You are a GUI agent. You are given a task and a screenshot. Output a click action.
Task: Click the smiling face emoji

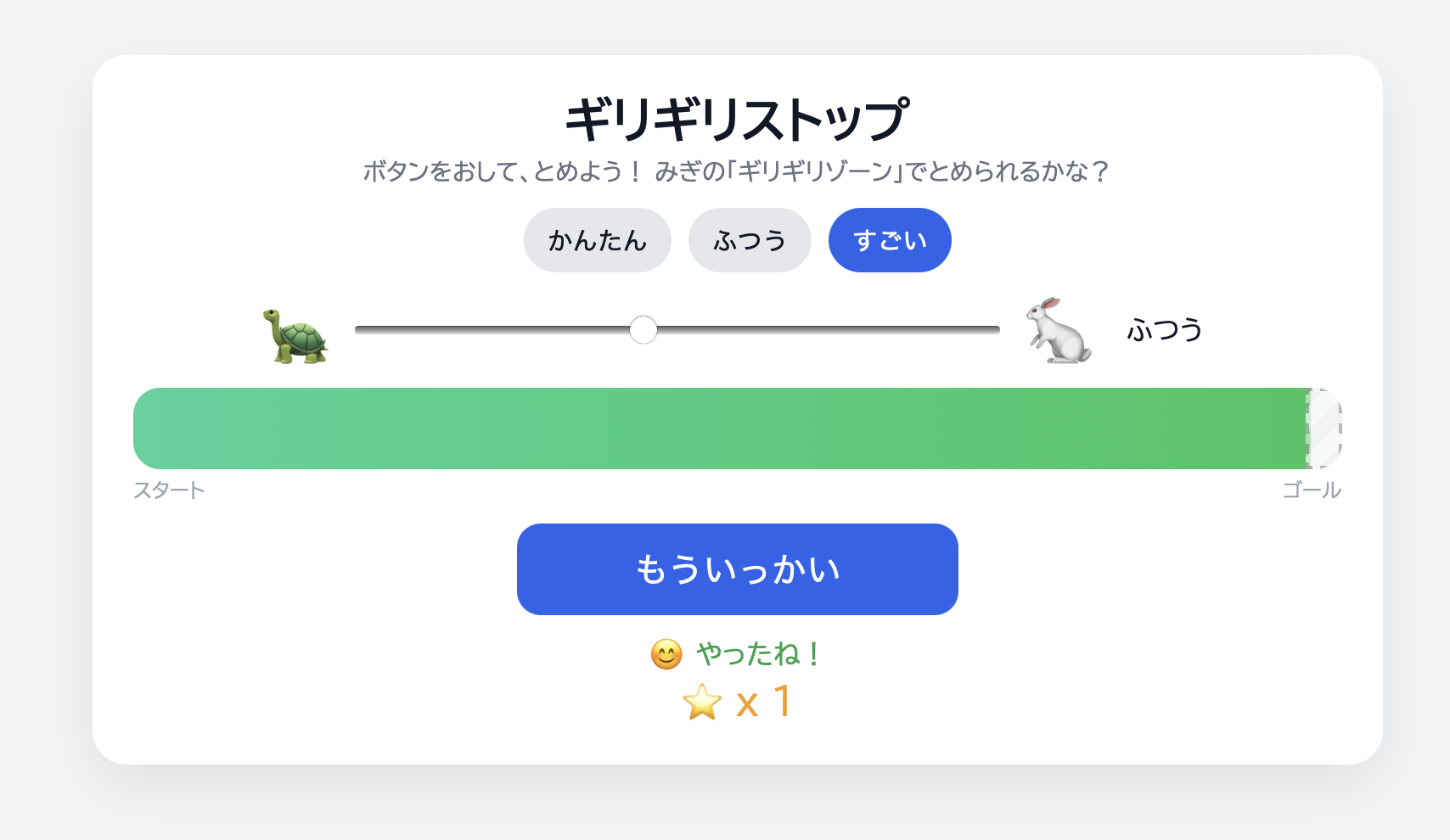(x=666, y=654)
